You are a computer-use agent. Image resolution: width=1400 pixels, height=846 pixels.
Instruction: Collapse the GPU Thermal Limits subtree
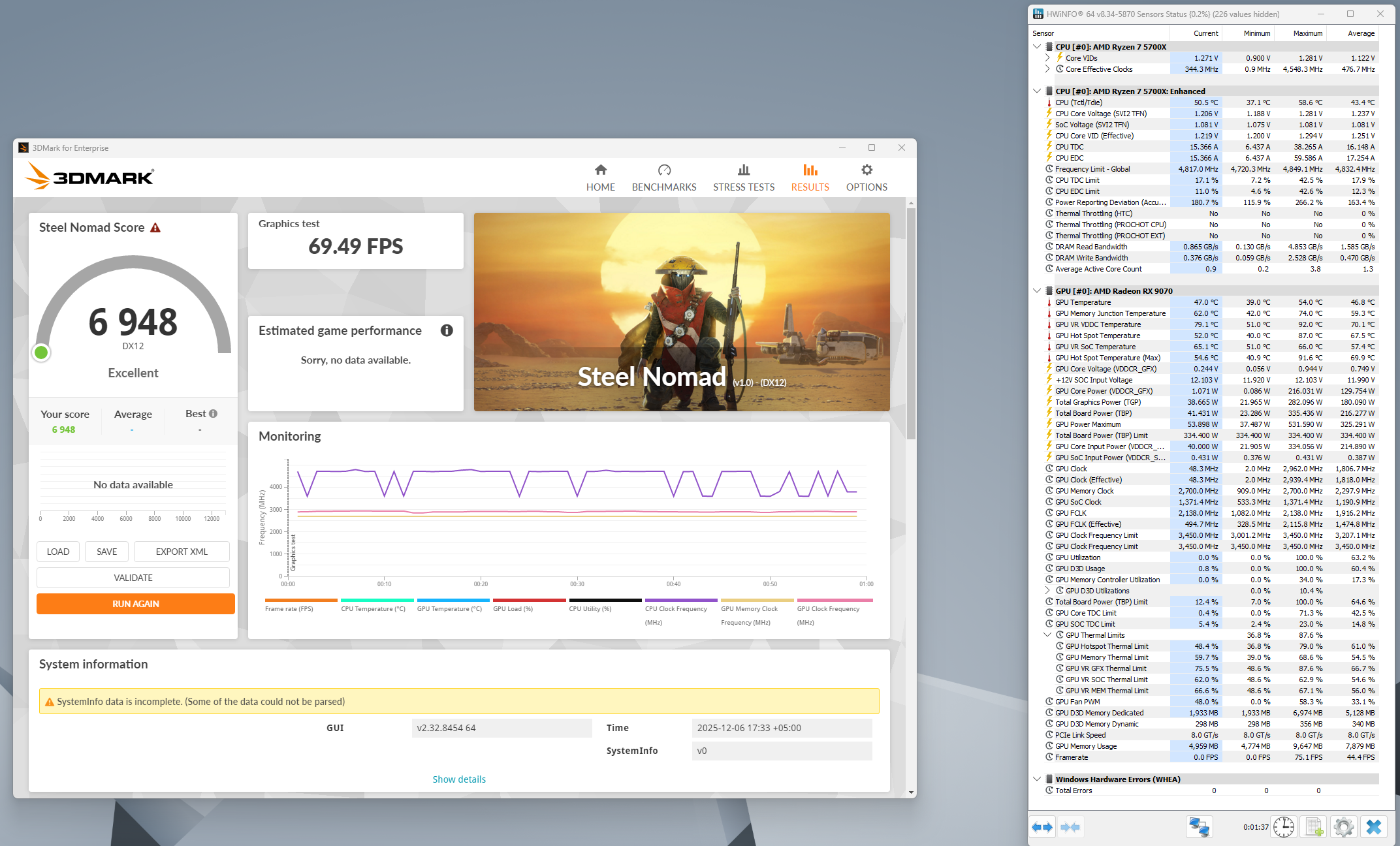point(1047,634)
